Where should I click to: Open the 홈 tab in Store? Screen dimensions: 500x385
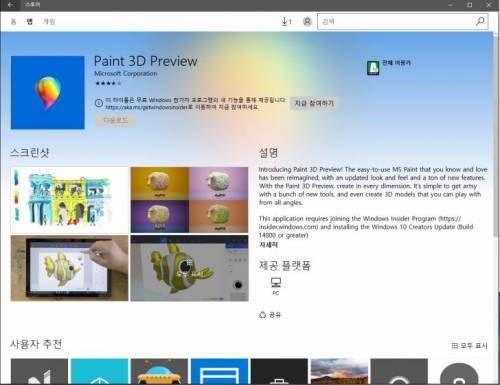(13, 22)
